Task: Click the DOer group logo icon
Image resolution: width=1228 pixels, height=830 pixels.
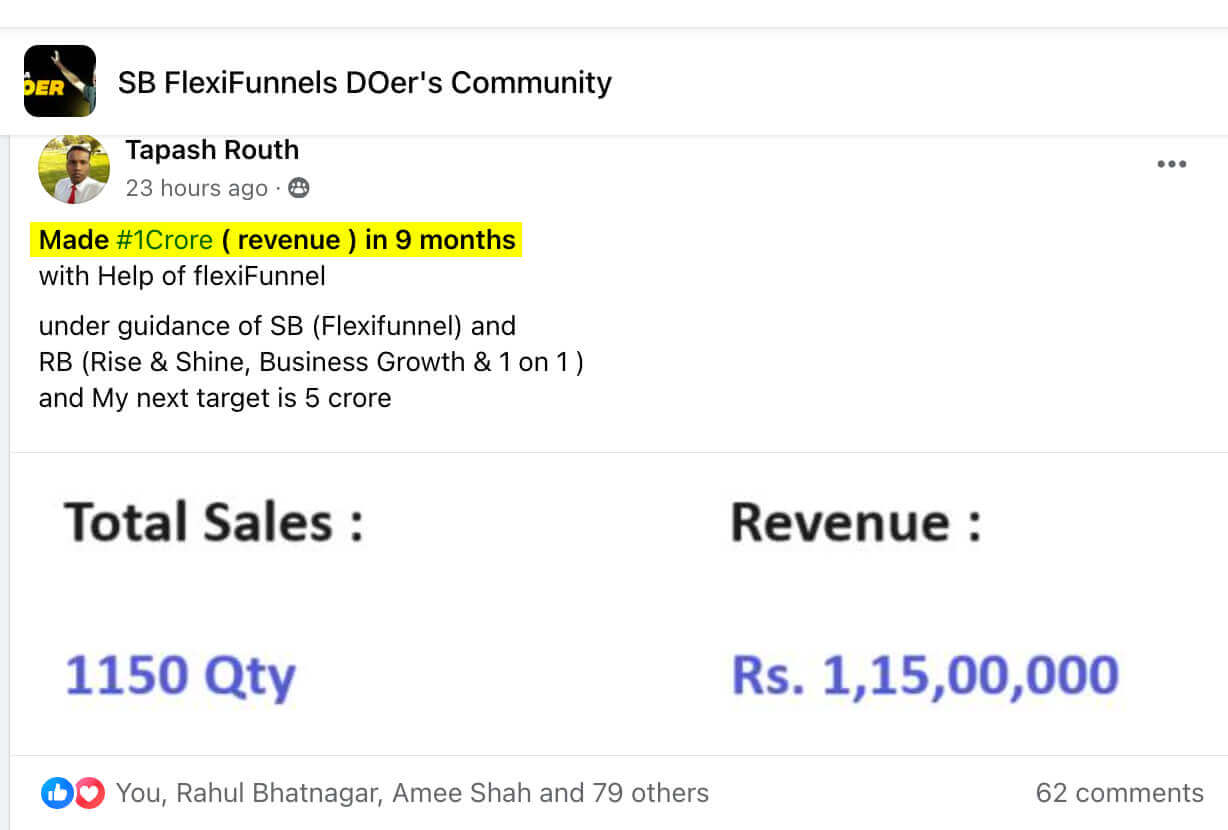Action: pos(59,81)
